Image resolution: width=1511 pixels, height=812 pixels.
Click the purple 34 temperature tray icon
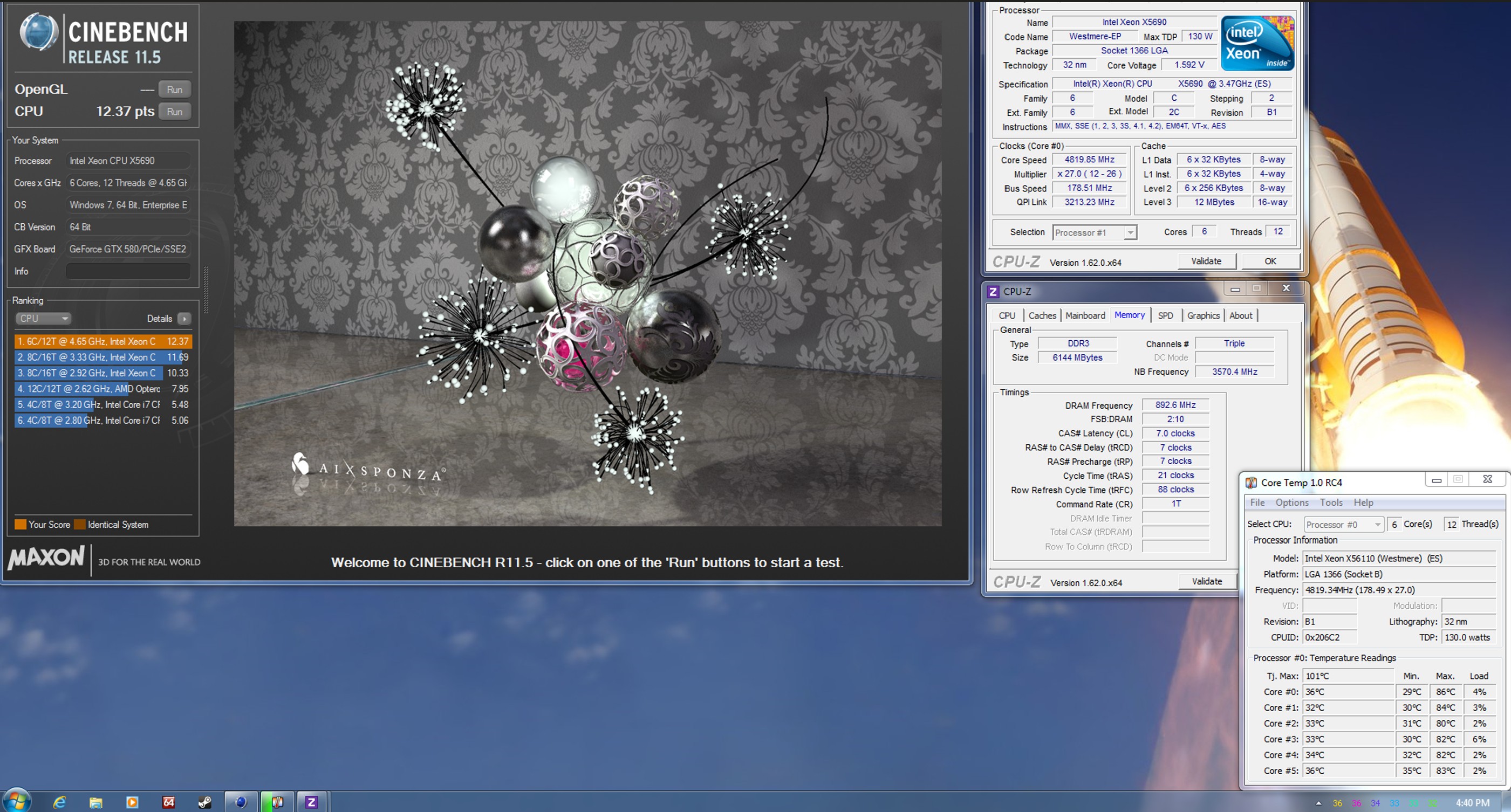pyautogui.click(x=1376, y=803)
